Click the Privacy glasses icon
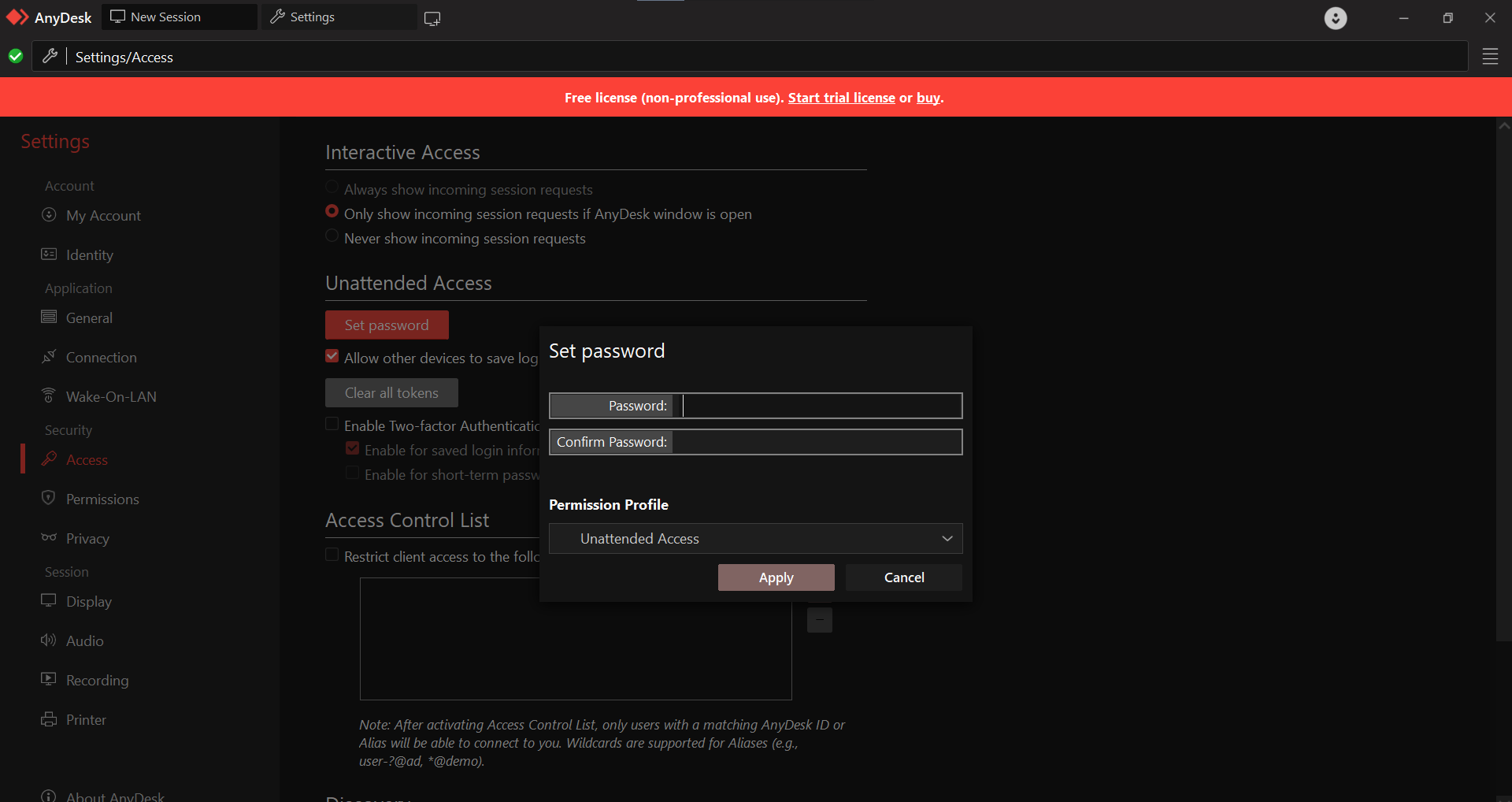 (49, 537)
